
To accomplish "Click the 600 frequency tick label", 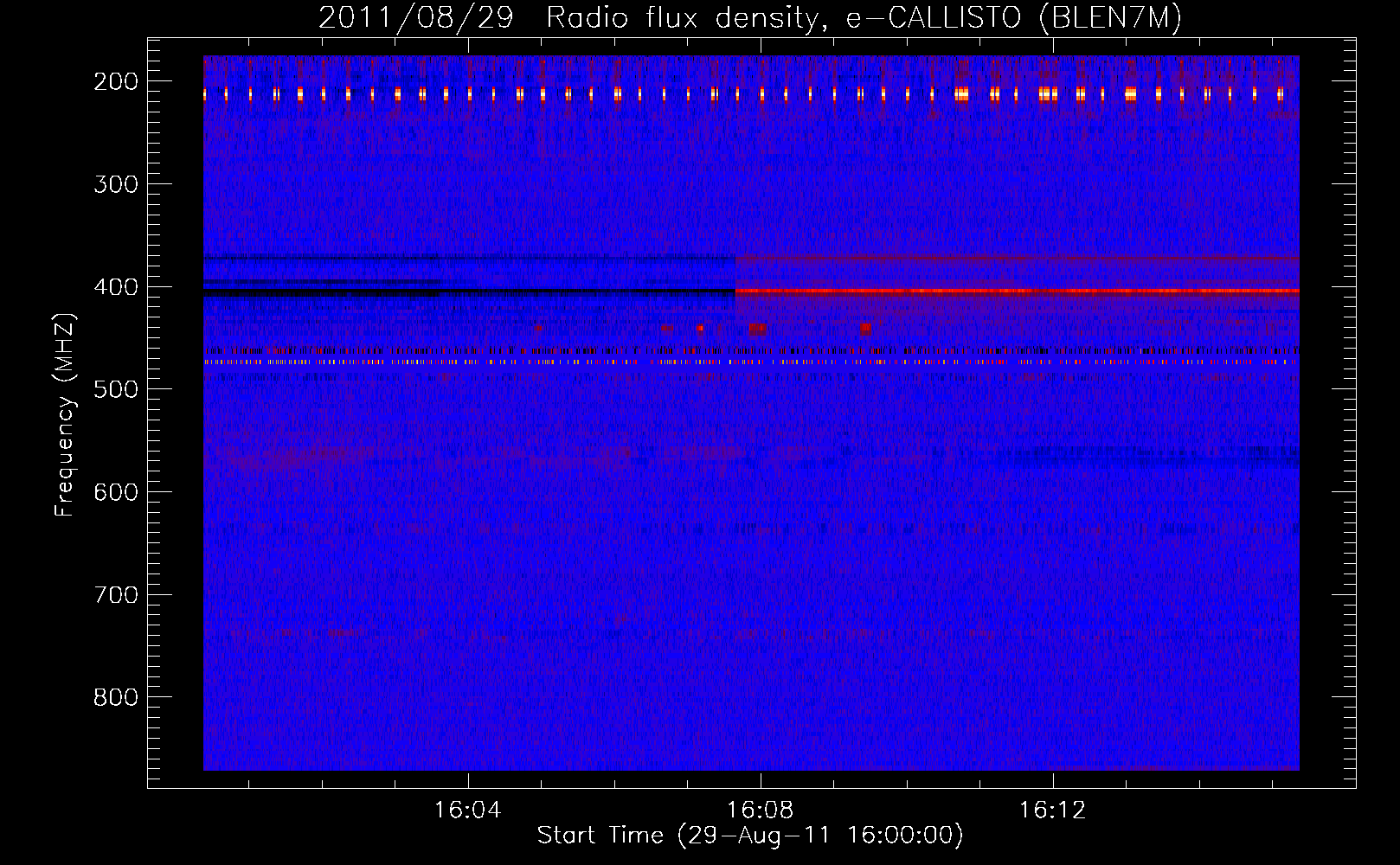I will click(x=116, y=492).
